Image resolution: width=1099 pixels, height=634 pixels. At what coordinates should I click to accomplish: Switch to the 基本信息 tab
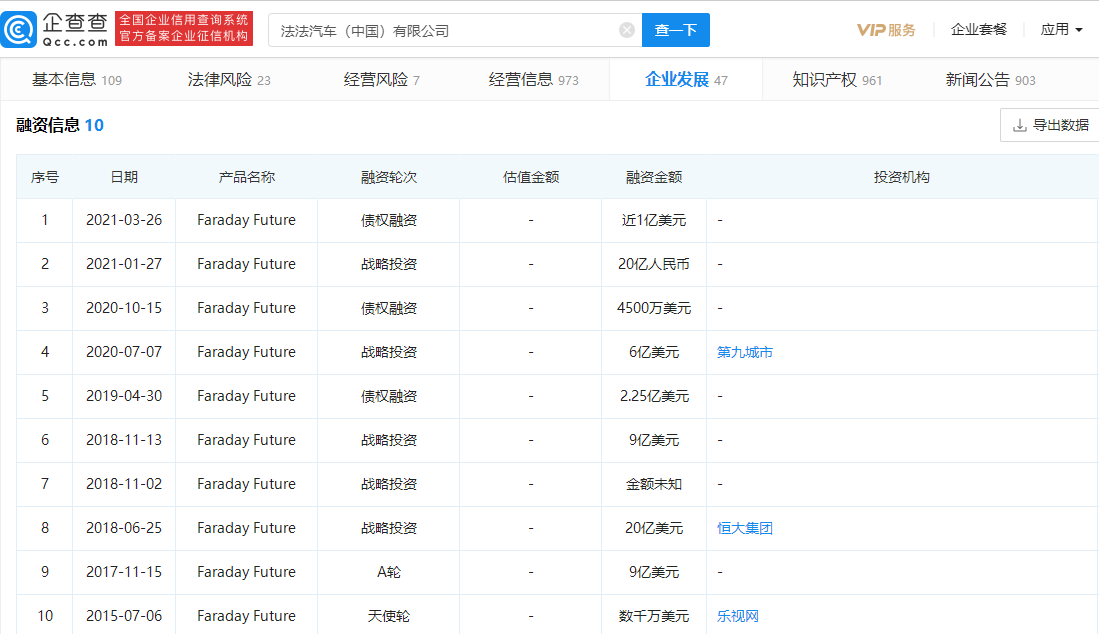click(76, 80)
